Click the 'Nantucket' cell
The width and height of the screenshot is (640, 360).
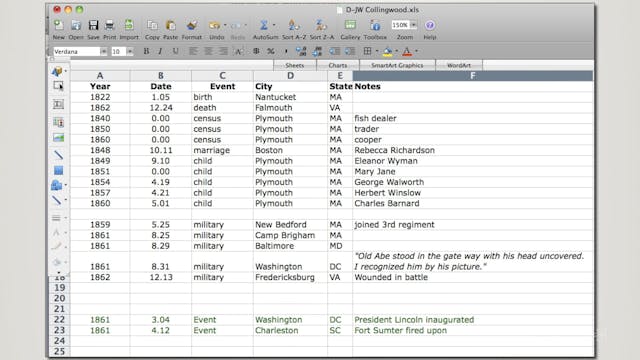pos(290,97)
